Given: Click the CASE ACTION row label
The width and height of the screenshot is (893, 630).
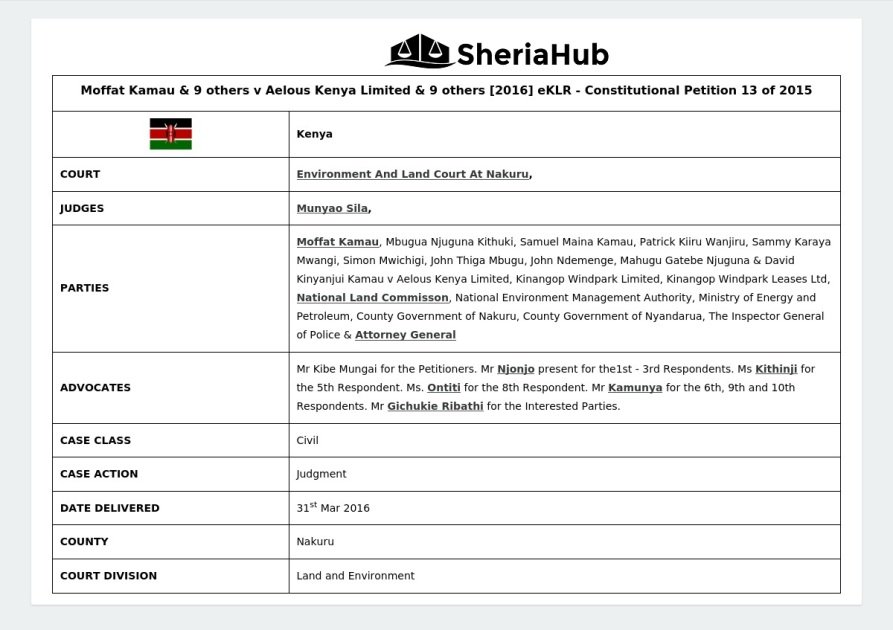Looking at the screenshot, I should pos(99,474).
